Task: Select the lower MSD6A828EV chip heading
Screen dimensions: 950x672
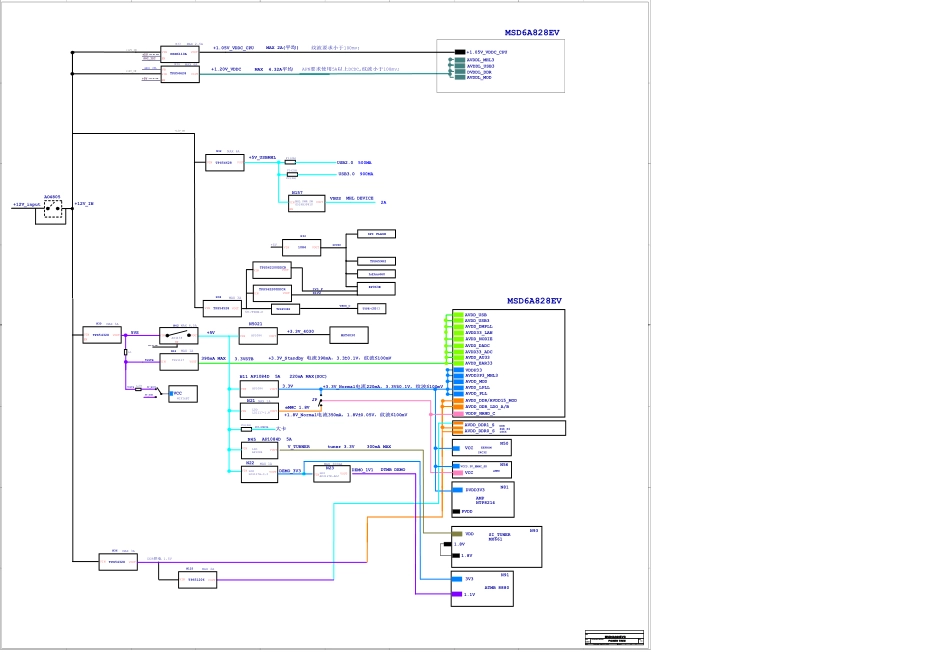Action: point(533,301)
